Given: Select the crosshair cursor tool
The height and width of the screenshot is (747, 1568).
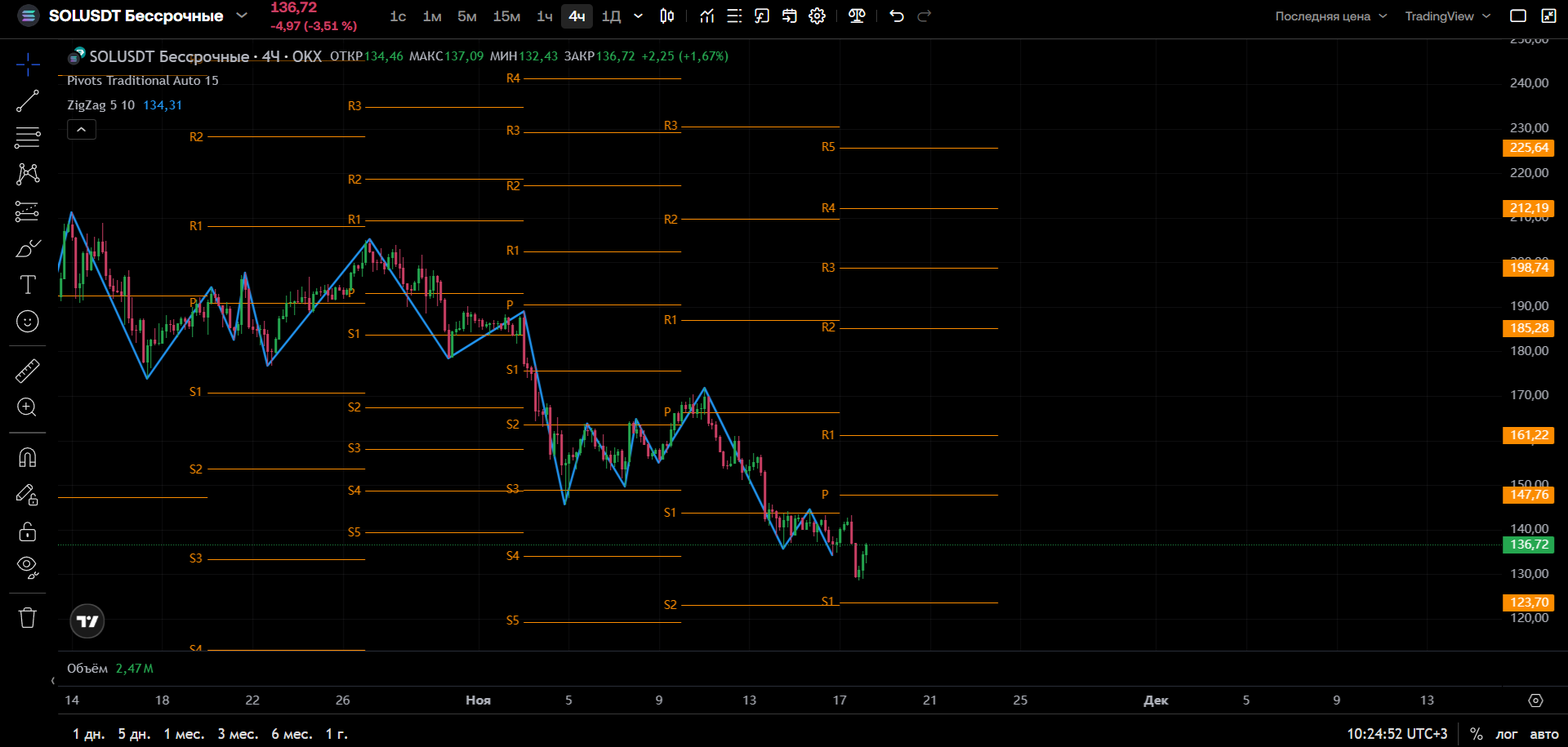Looking at the screenshot, I should point(28,64).
